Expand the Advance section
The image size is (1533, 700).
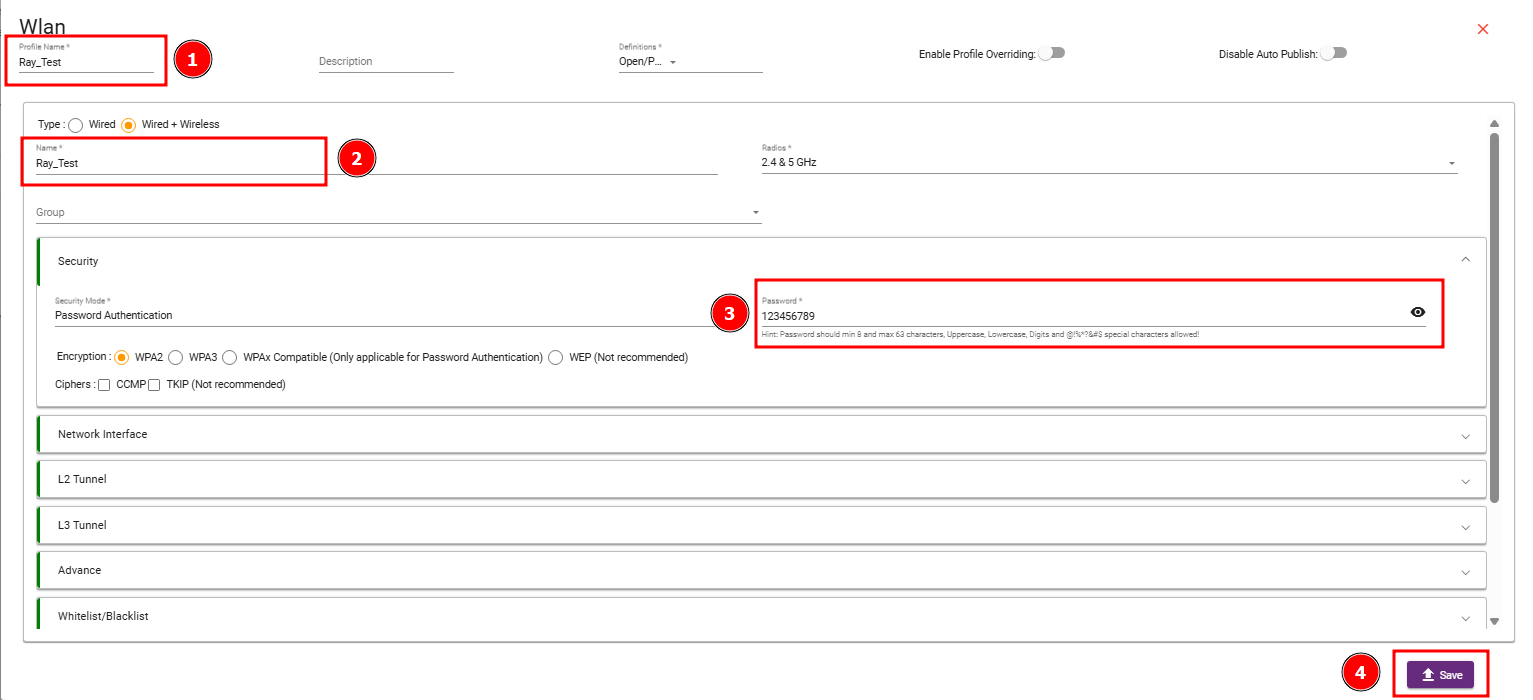click(x=761, y=570)
